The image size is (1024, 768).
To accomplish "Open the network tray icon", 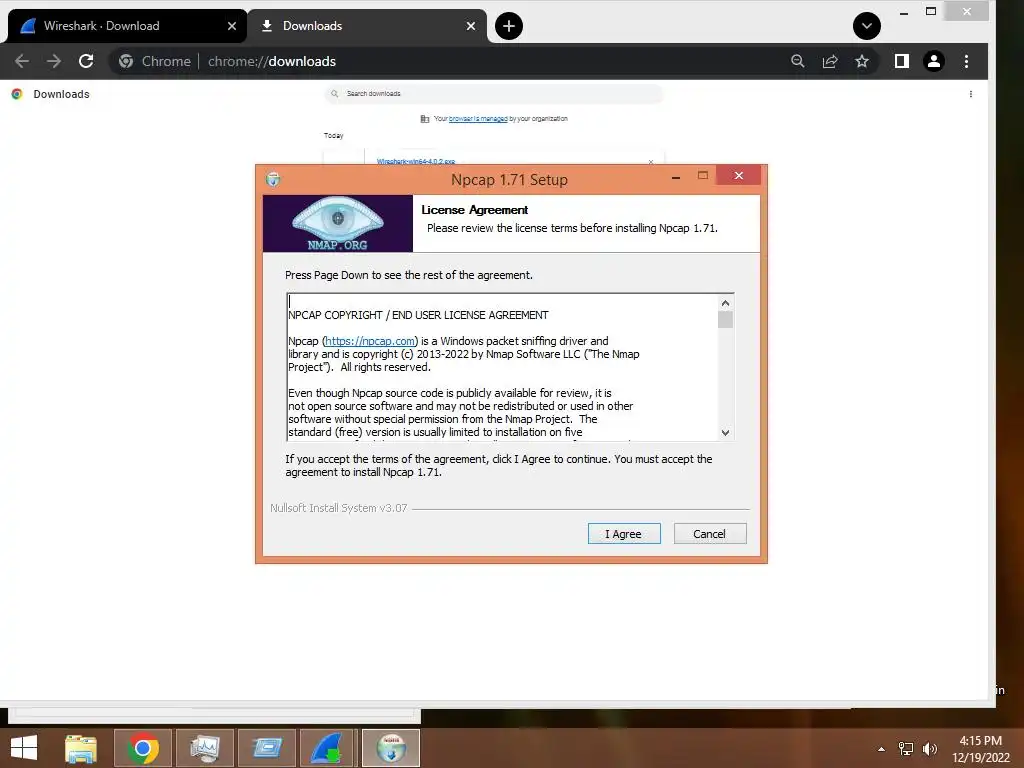I will tap(906, 748).
